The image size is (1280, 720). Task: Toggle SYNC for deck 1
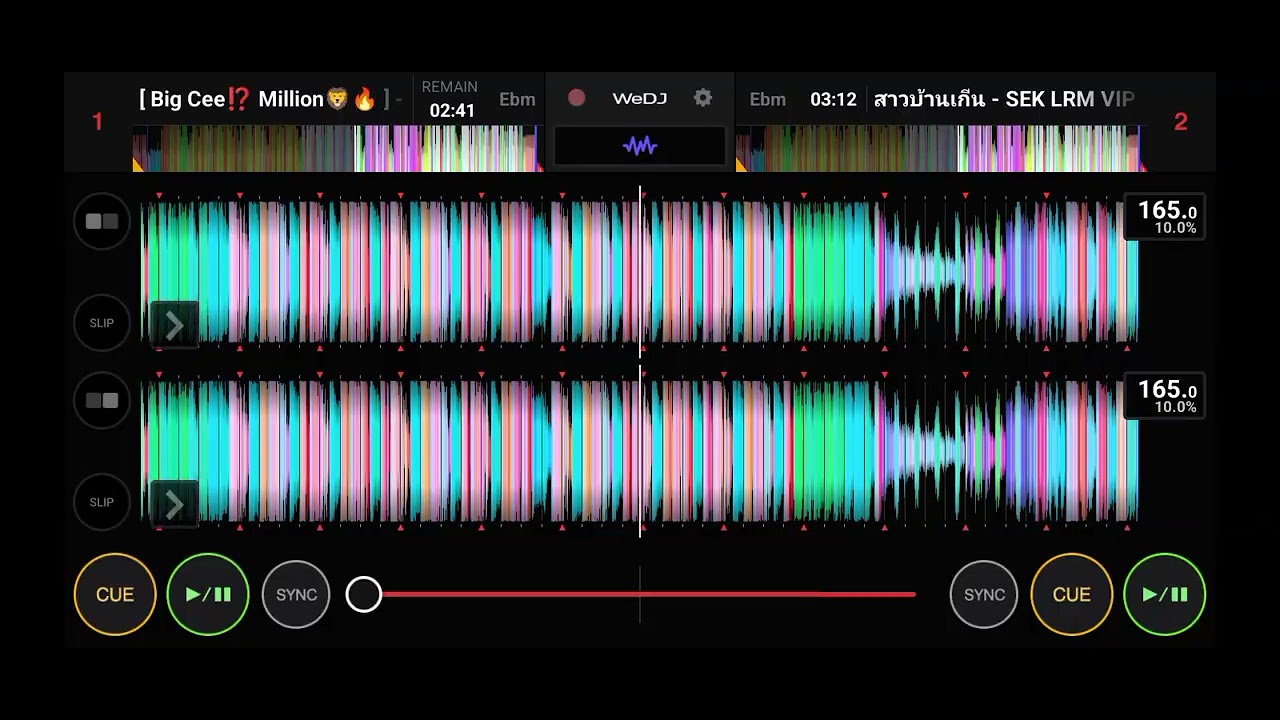tap(296, 594)
